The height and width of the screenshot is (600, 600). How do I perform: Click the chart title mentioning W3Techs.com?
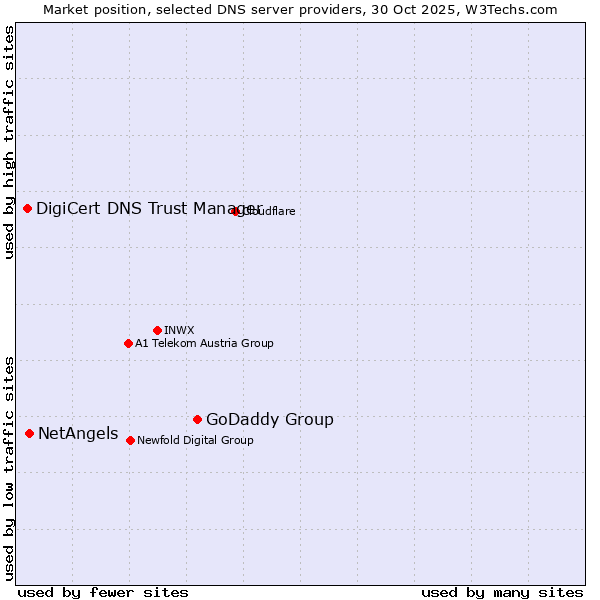click(300, 9)
